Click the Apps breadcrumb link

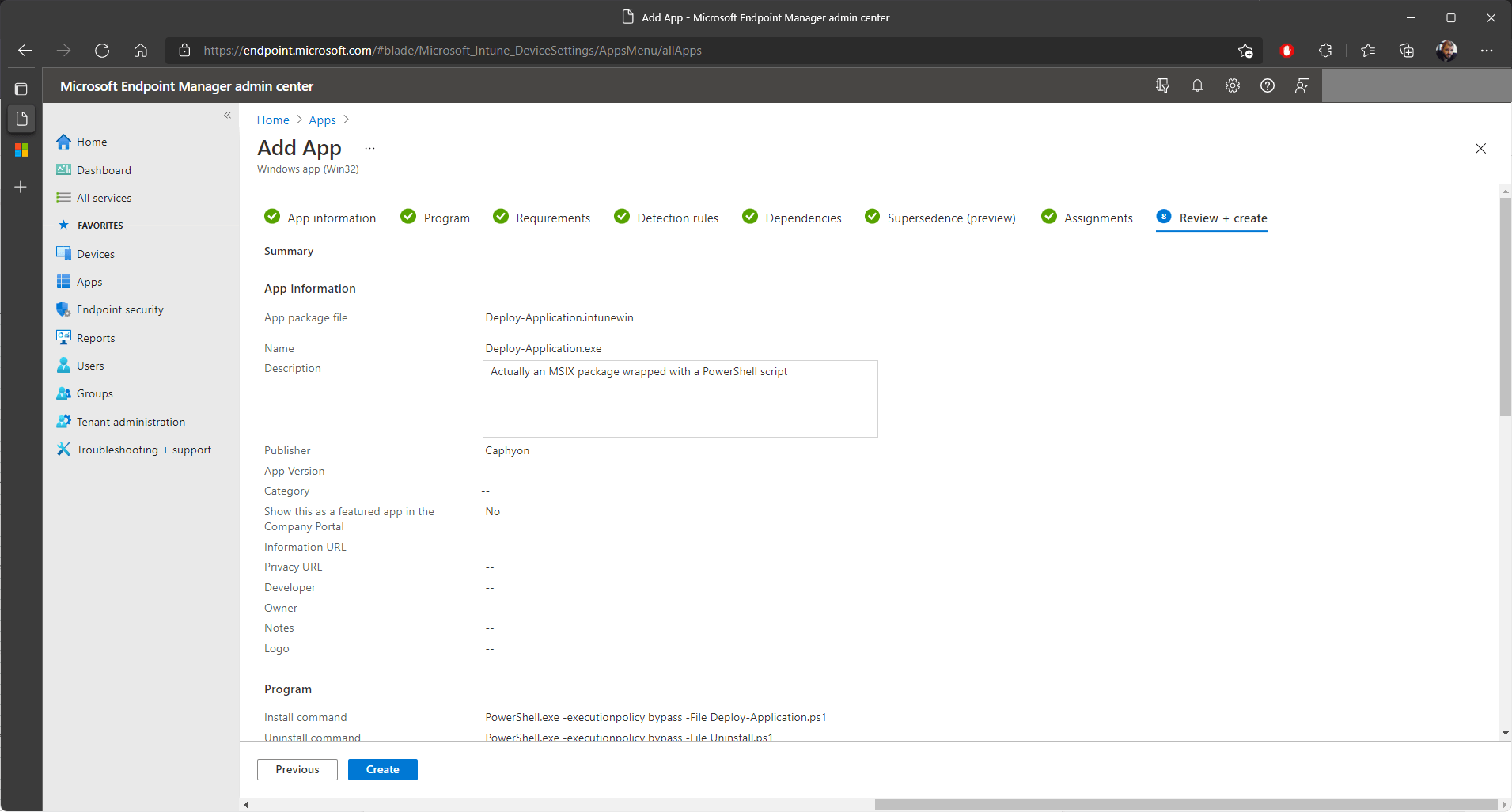(322, 120)
